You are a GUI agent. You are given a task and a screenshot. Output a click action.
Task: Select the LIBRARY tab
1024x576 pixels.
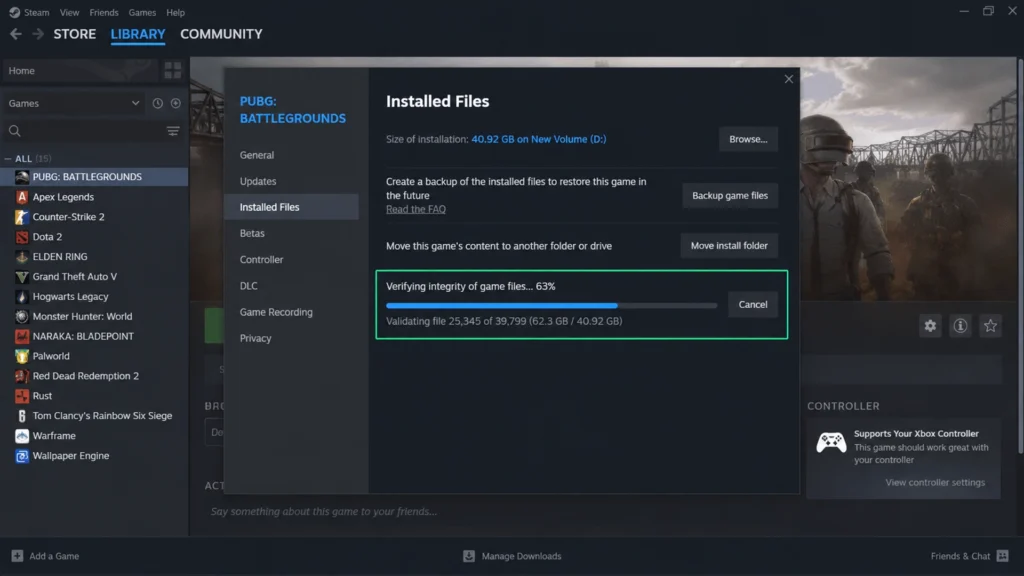[138, 34]
